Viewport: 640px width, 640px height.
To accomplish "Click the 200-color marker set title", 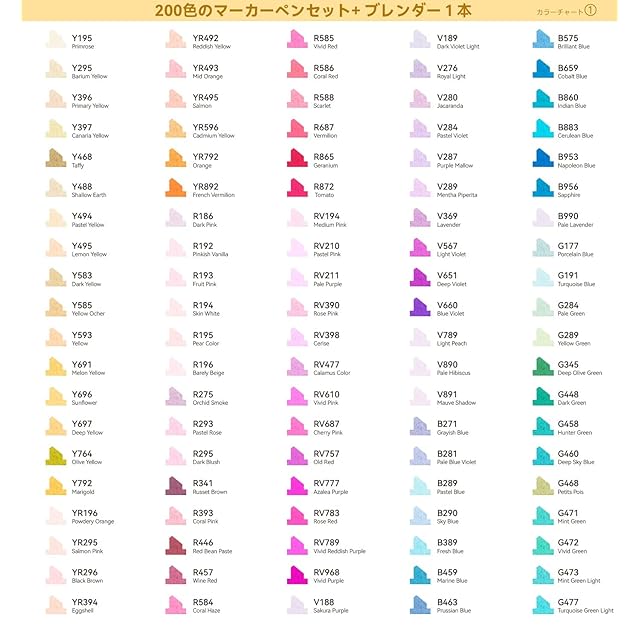I will click(319, 11).
